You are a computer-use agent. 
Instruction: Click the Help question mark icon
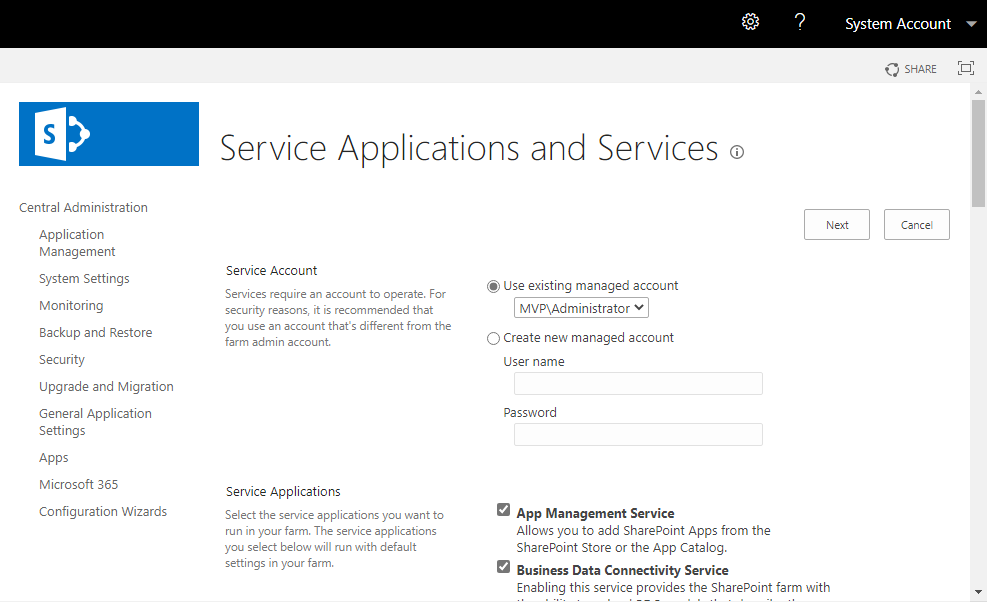pyautogui.click(x=800, y=21)
